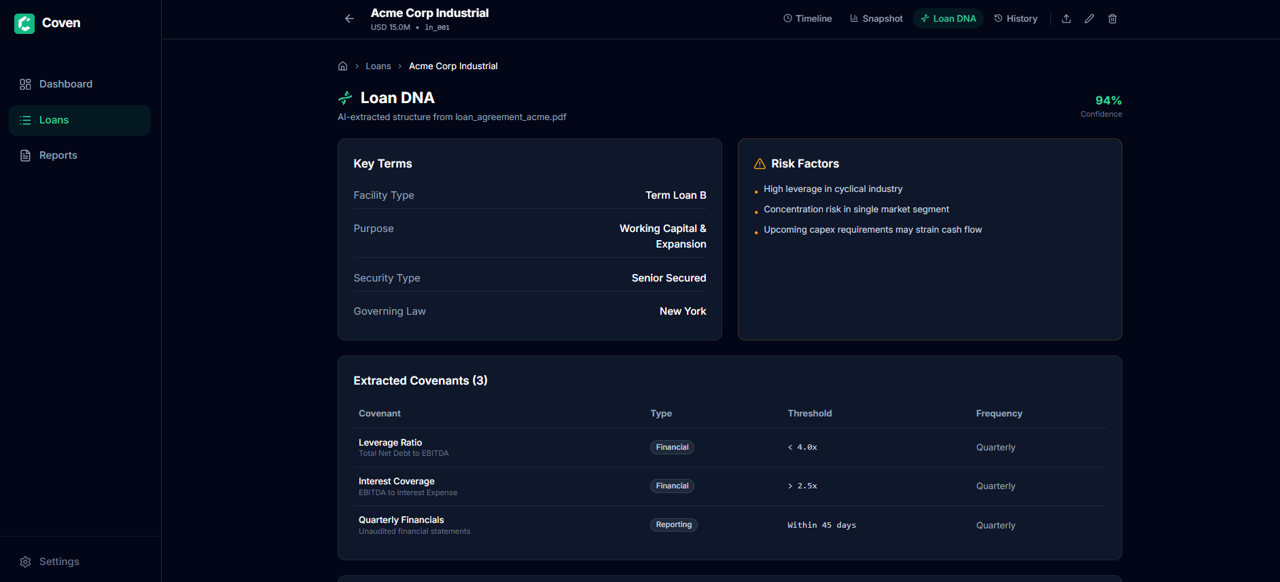Click the > 2.5x threshold

[802, 486]
